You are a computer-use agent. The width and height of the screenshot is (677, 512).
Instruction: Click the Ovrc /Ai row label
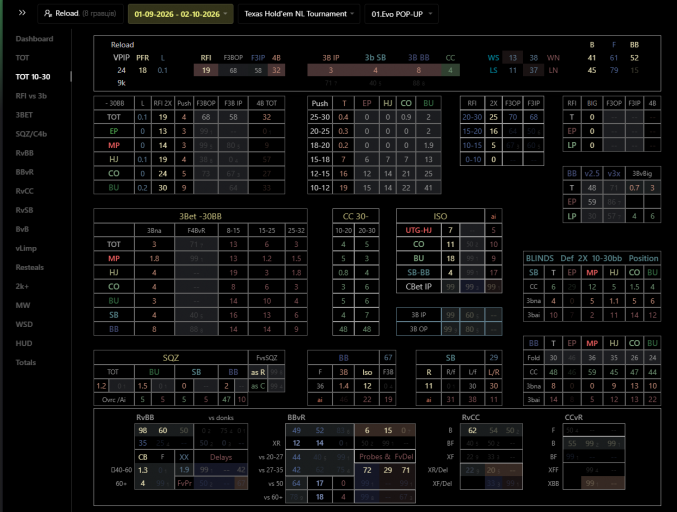(x=114, y=399)
